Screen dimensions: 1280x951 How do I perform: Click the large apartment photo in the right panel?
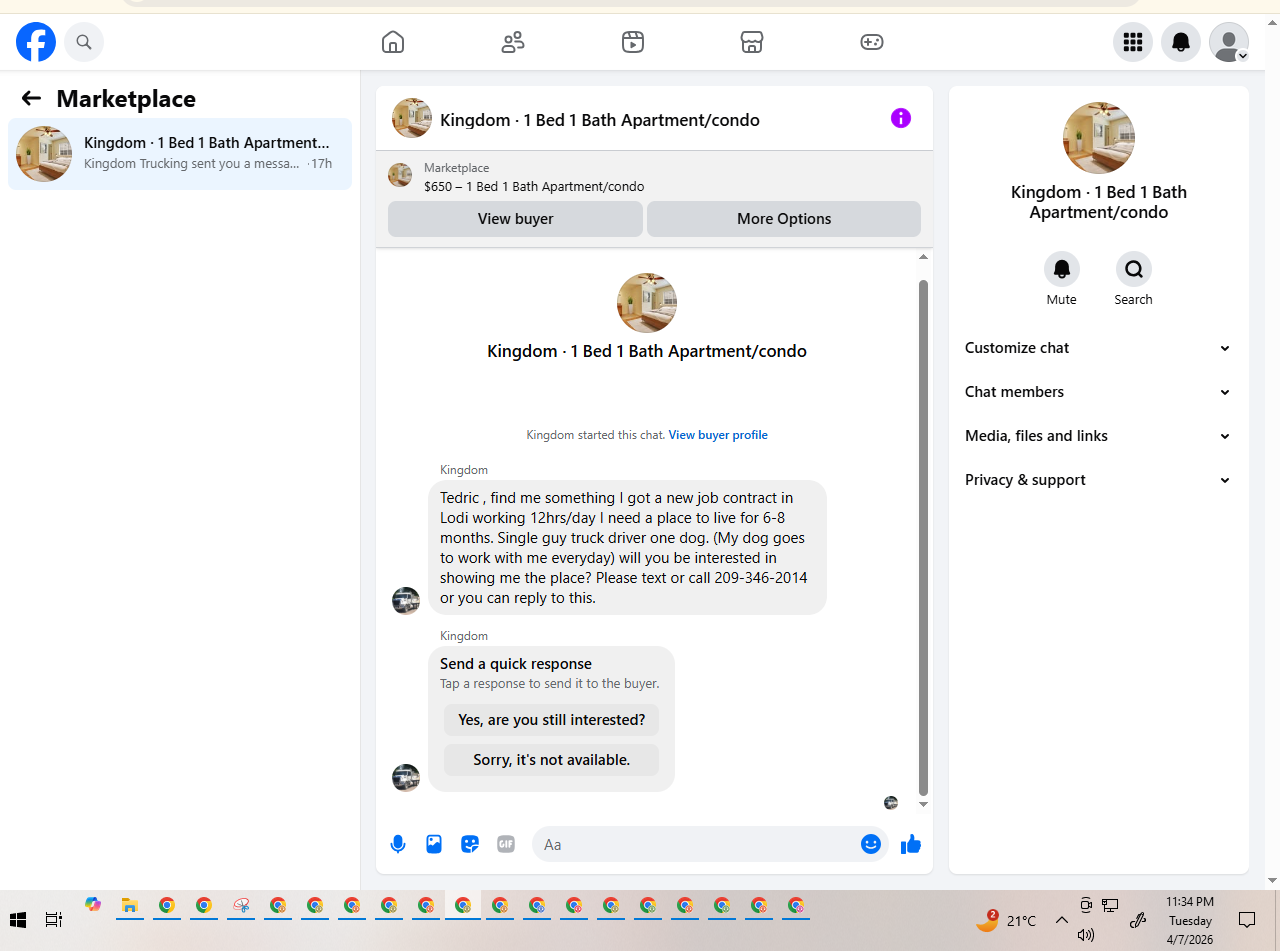tap(1099, 138)
